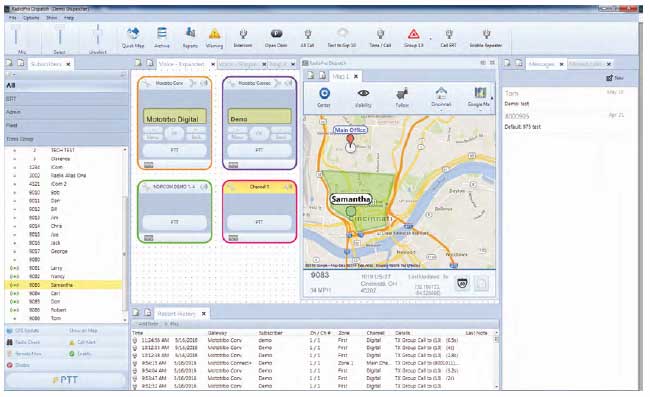This screenshot has height=397, width=650.
Task: Expand the Admin subscriber group
Action: point(66,112)
